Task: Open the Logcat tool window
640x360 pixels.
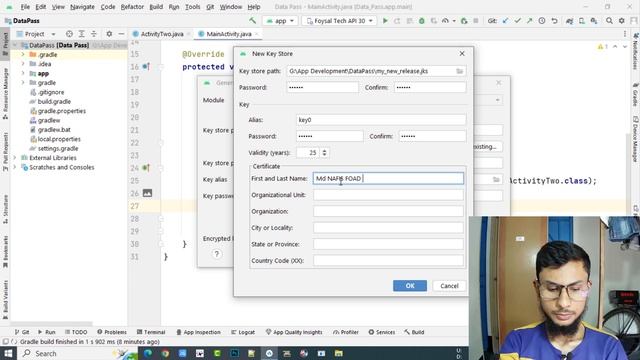Action: click(243, 332)
